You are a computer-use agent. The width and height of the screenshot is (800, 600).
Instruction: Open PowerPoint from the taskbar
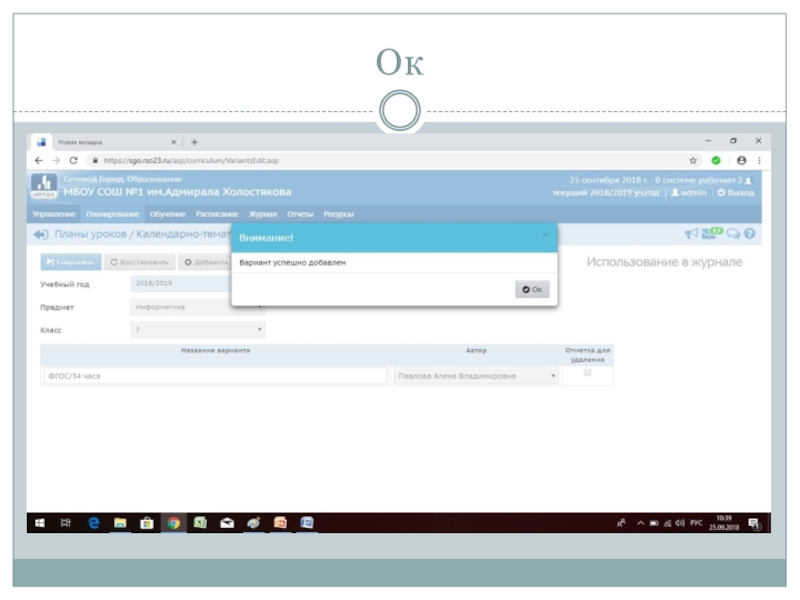tap(280, 523)
